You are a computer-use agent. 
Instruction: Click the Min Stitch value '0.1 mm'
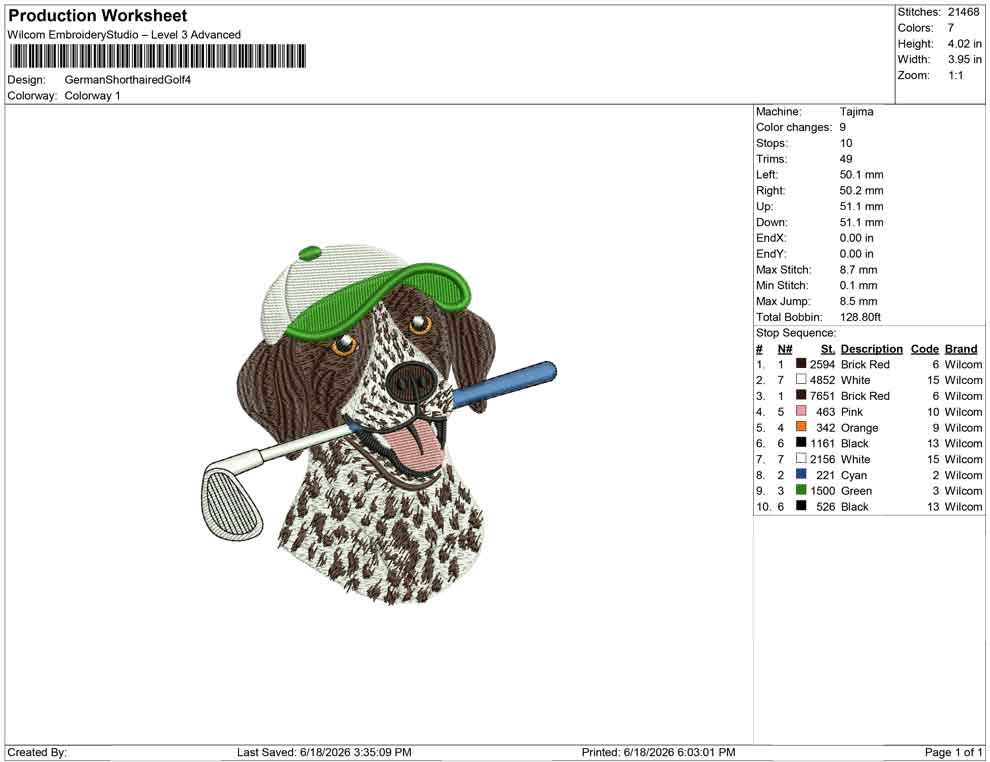pyautogui.click(x=859, y=285)
